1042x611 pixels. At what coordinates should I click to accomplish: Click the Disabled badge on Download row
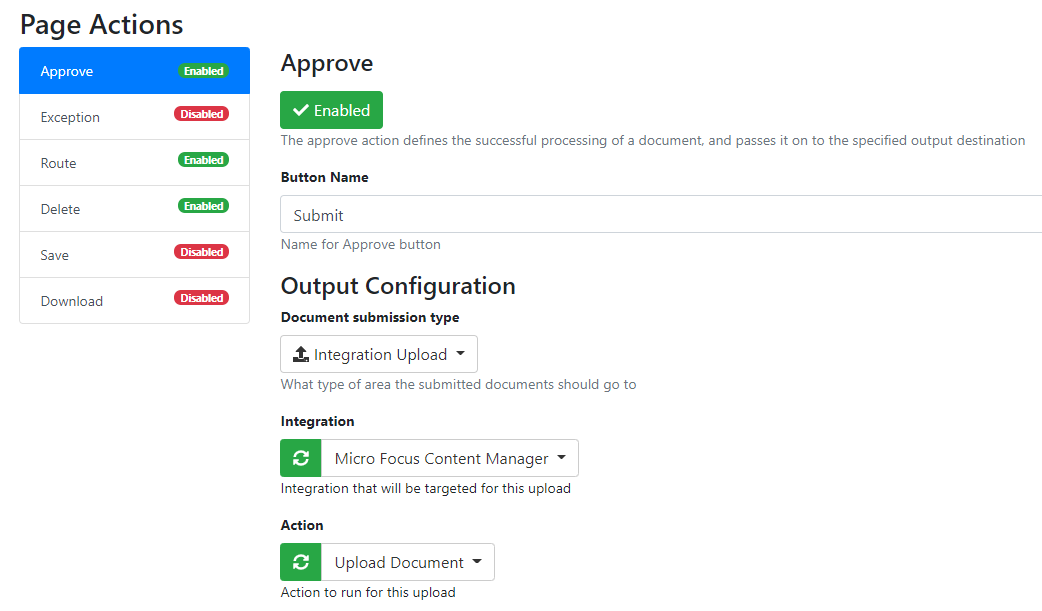click(x=201, y=298)
